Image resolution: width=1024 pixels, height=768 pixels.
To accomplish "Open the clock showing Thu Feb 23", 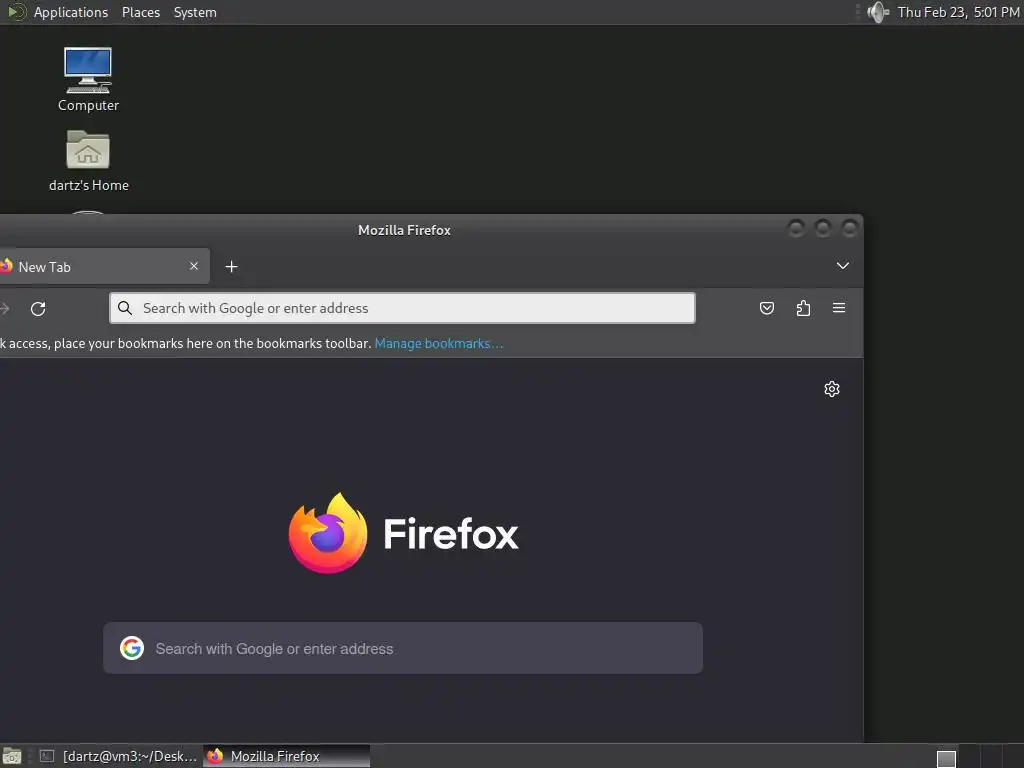I will point(958,12).
